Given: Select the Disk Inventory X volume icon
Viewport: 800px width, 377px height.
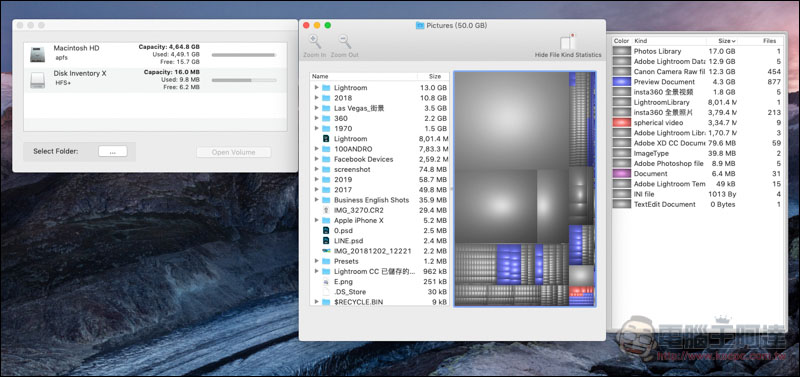Looking at the screenshot, I should 38,80.
